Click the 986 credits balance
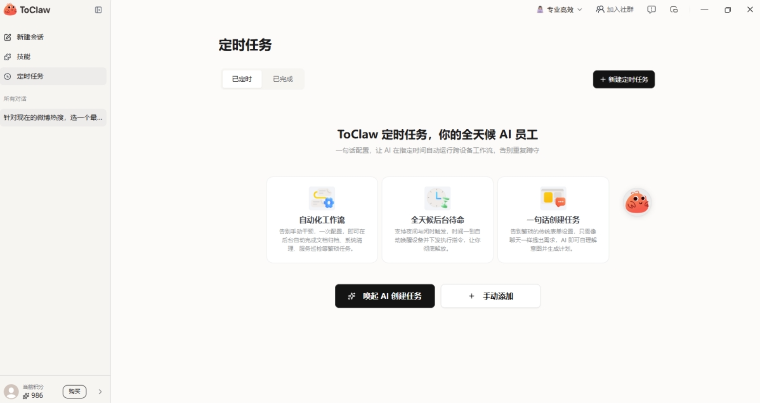The image size is (760, 403). coord(33,395)
